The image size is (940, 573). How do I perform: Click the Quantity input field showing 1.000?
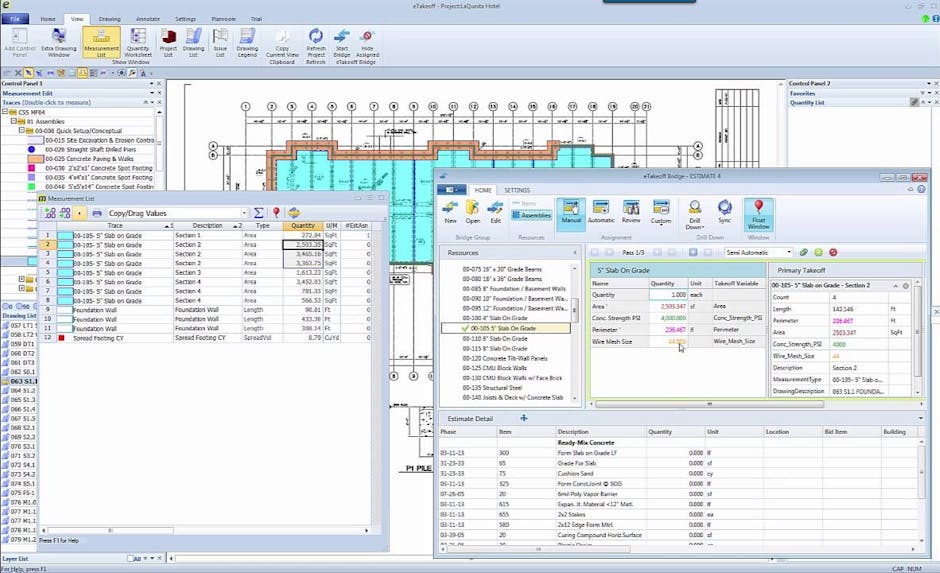[668, 295]
